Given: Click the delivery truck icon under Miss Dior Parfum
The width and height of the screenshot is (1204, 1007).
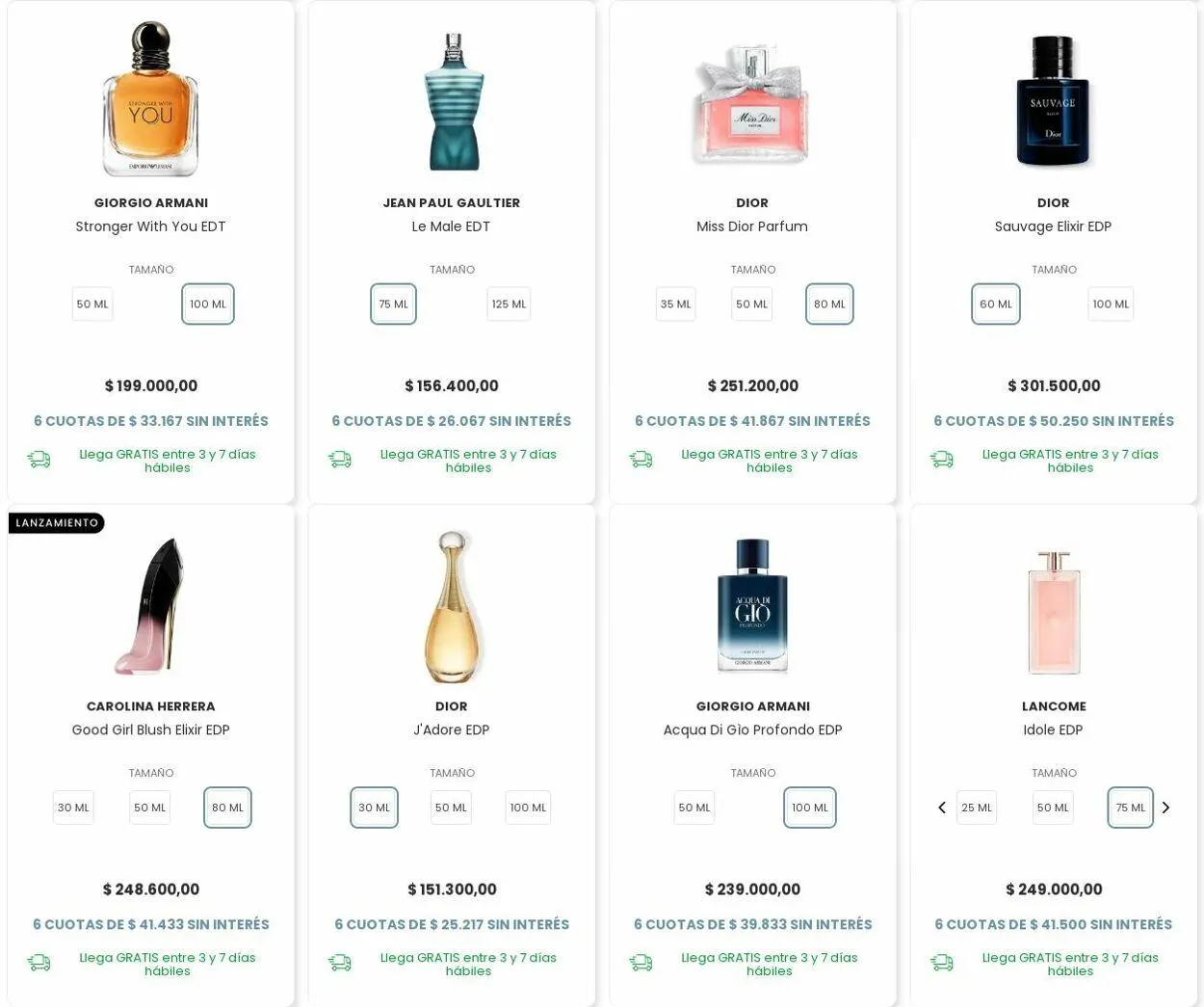Looking at the screenshot, I should tap(641, 460).
